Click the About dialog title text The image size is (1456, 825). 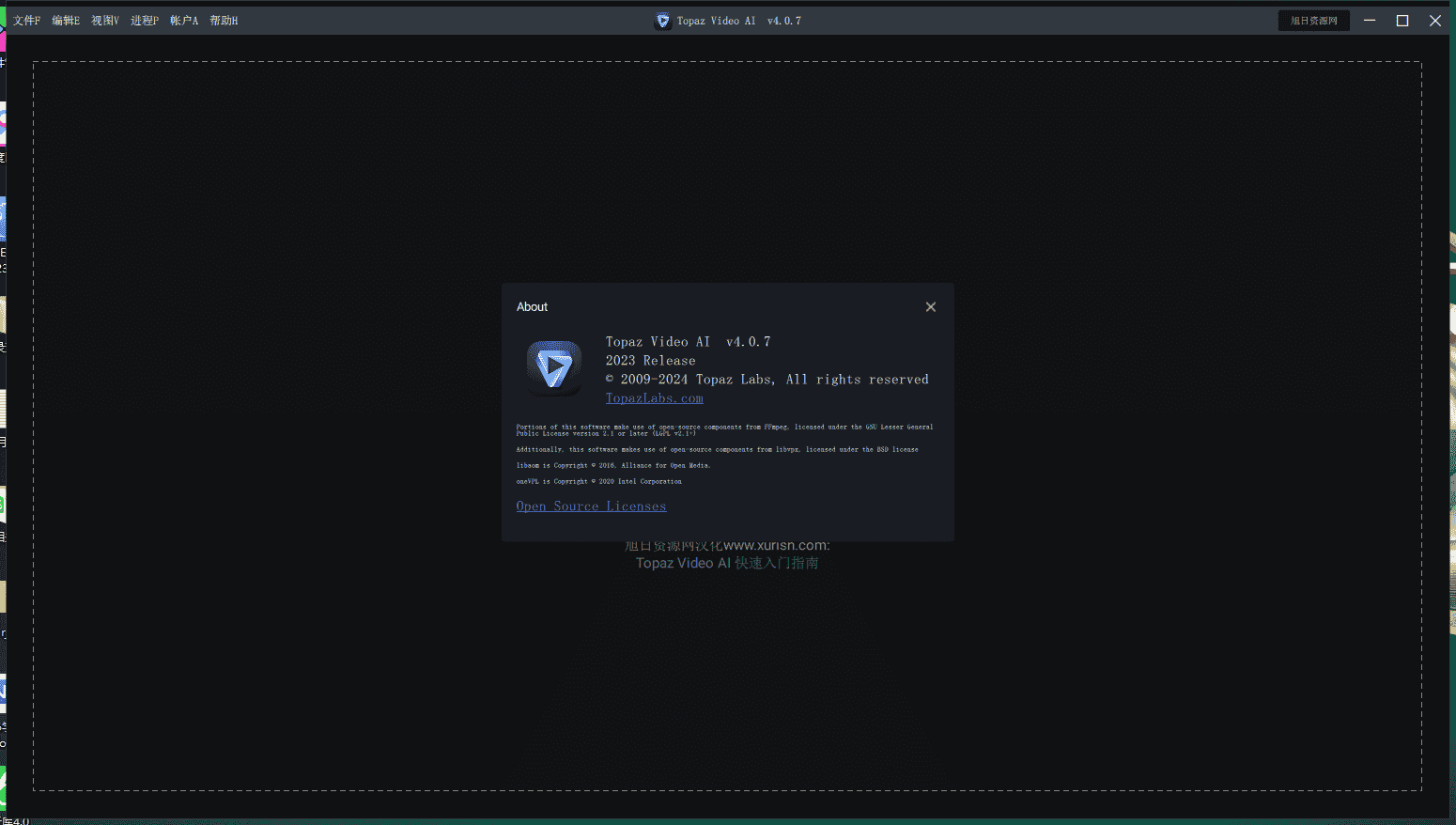tap(532, 307)
